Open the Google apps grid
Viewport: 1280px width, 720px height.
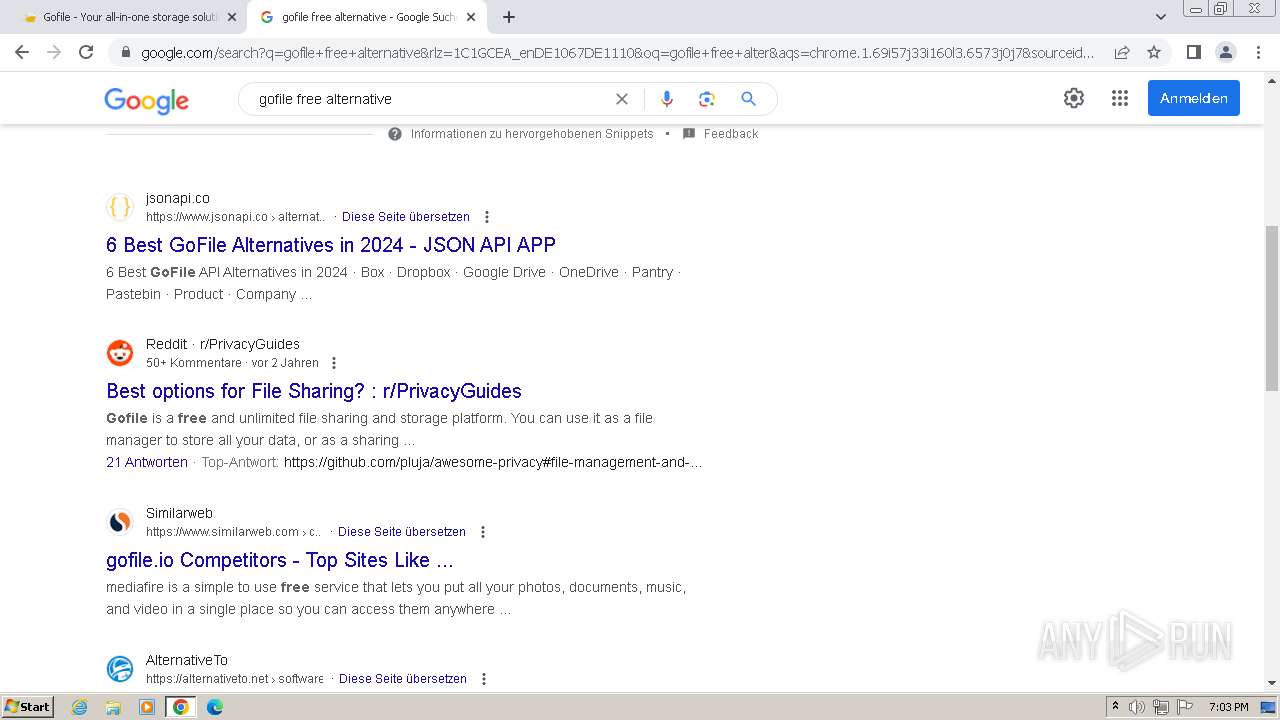pos(1120,98)
